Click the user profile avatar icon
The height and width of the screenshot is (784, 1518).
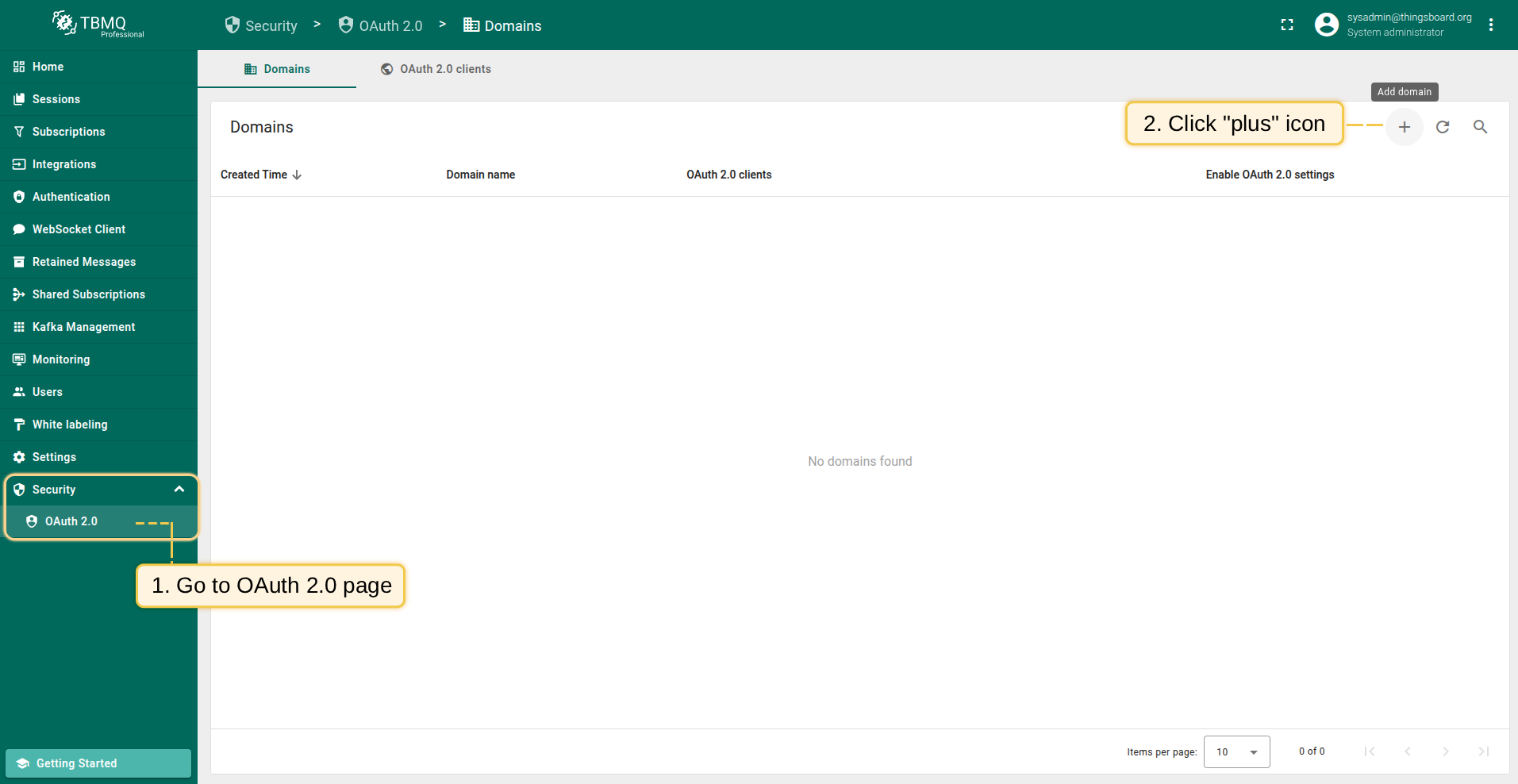(x=1326, y=25)
